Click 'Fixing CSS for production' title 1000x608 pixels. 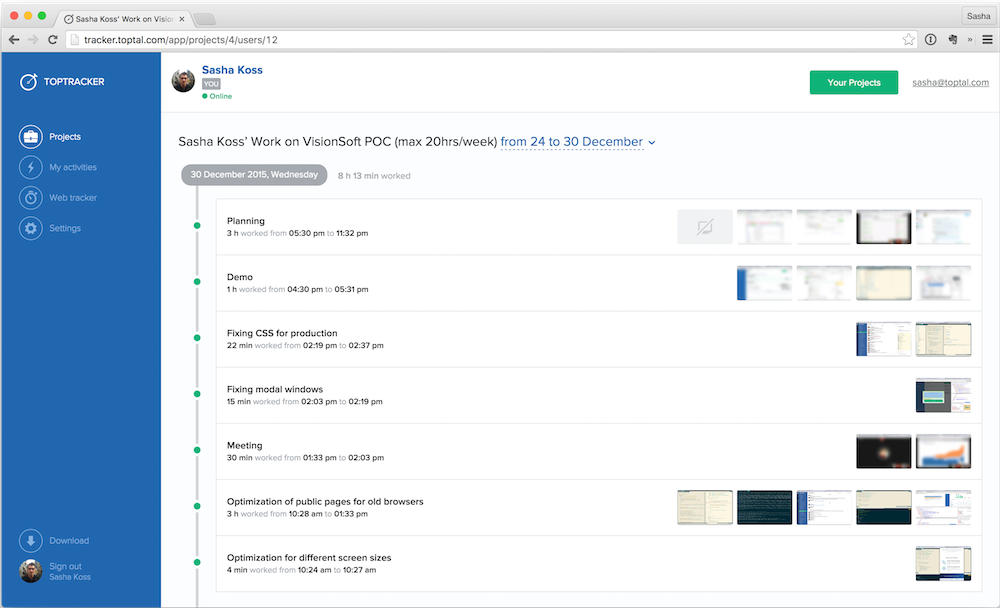[x=282, y=333]
